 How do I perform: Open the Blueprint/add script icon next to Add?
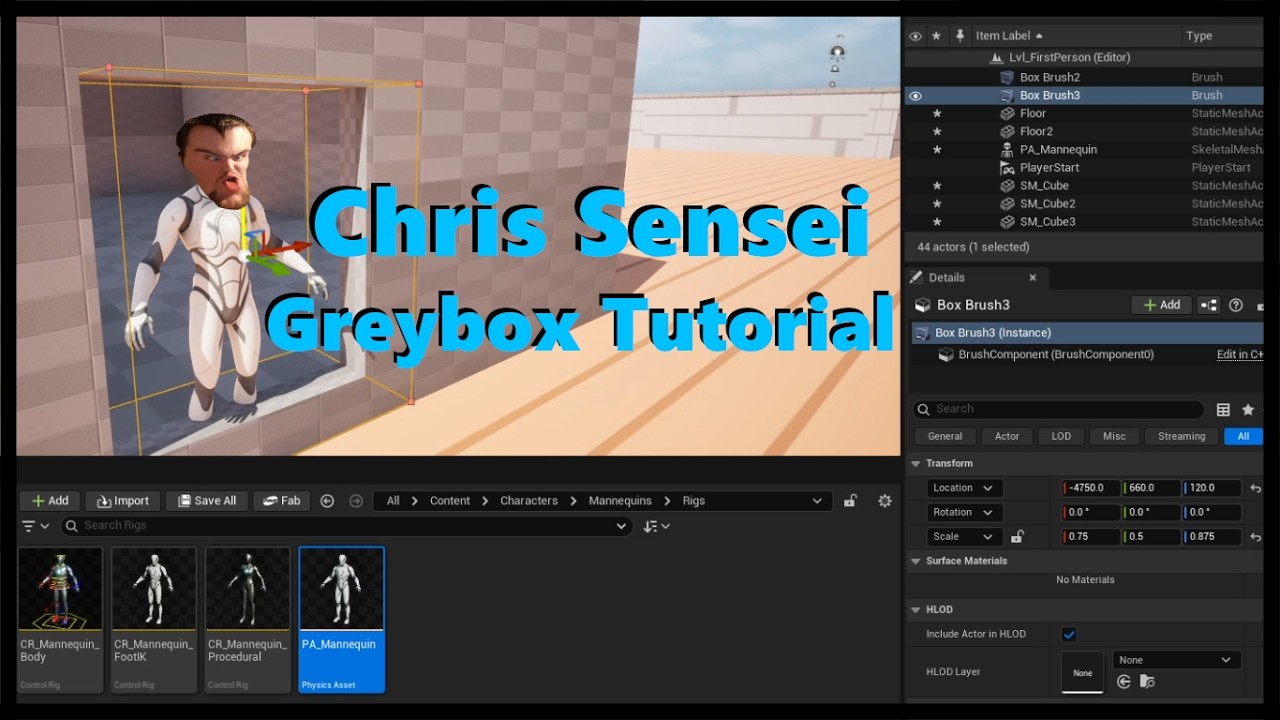[1209, 305]
